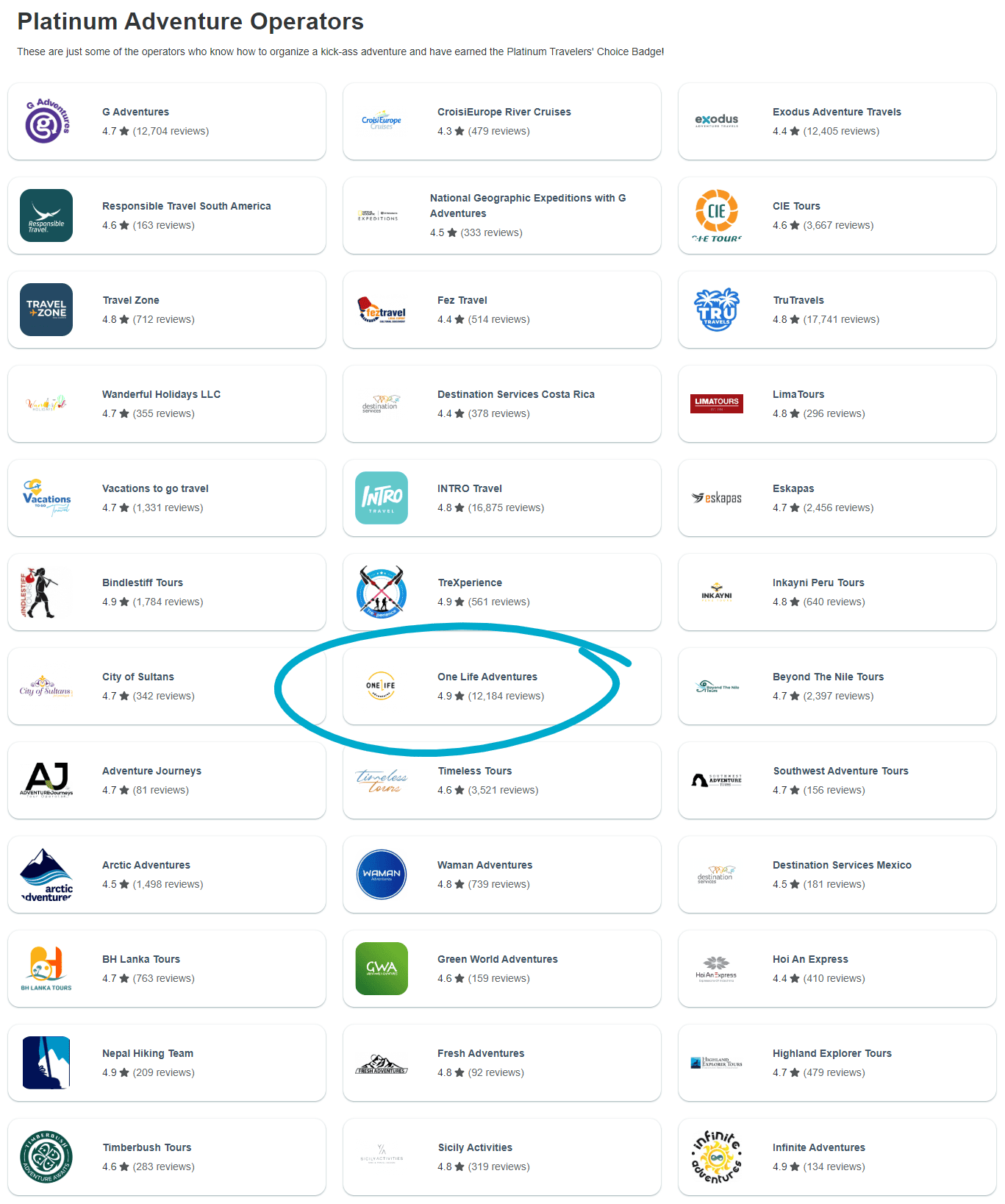1005x1204 pixels.
Task: Click the Timberbush Tours round logo
Action: (x=46, y=1157)
